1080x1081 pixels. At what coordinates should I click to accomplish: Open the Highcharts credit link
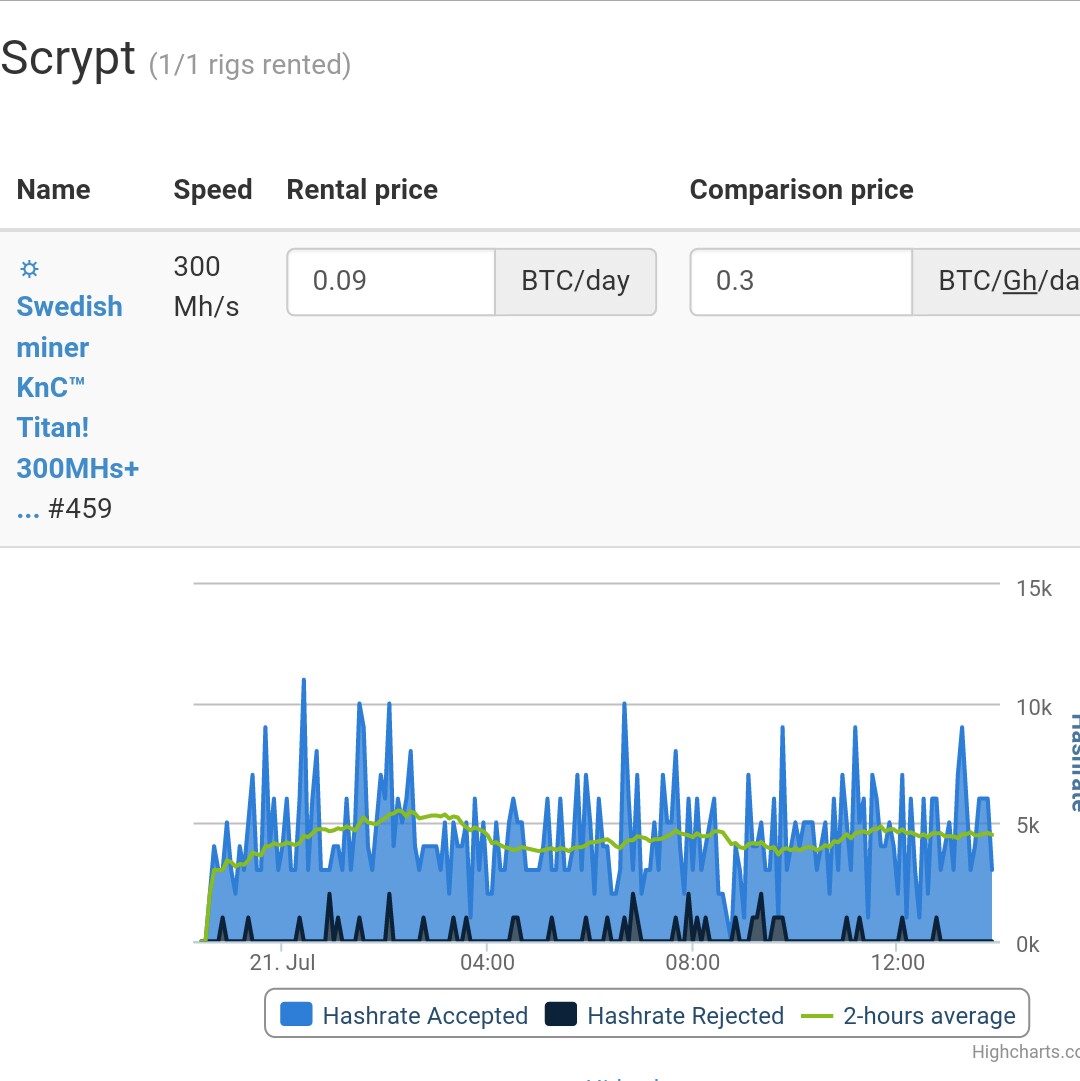pos(1026,1051)
